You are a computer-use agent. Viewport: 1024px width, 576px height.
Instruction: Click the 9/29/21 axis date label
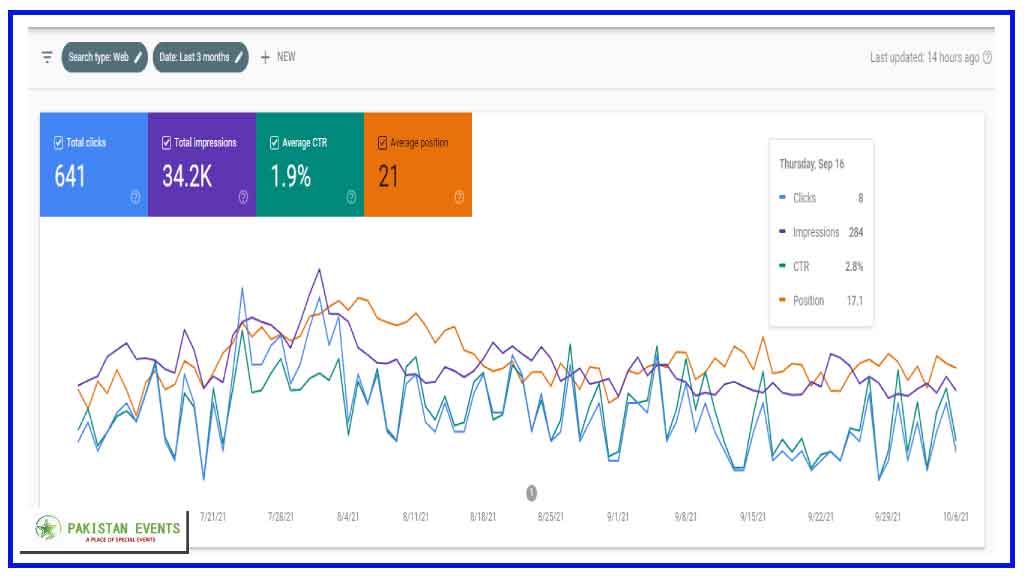point(888,517)
